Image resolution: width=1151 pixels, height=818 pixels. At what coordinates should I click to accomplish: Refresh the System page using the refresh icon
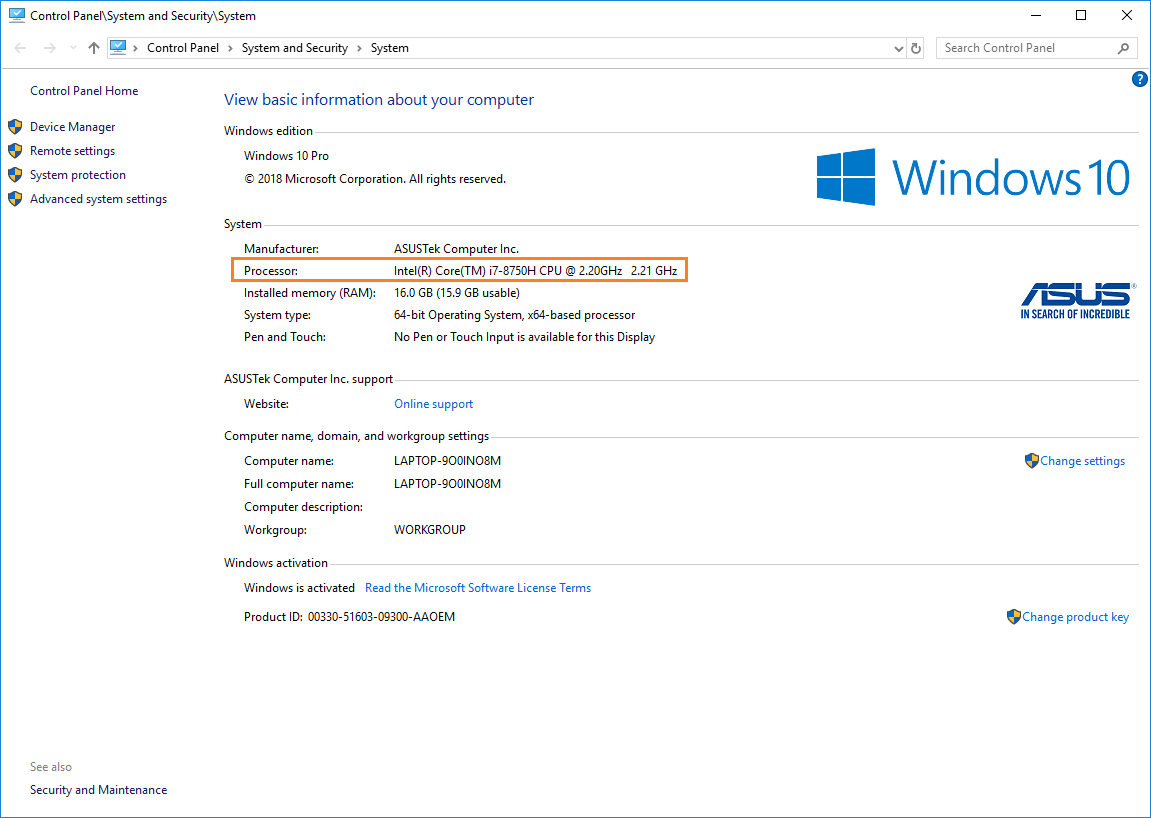(x=916, y=48)
